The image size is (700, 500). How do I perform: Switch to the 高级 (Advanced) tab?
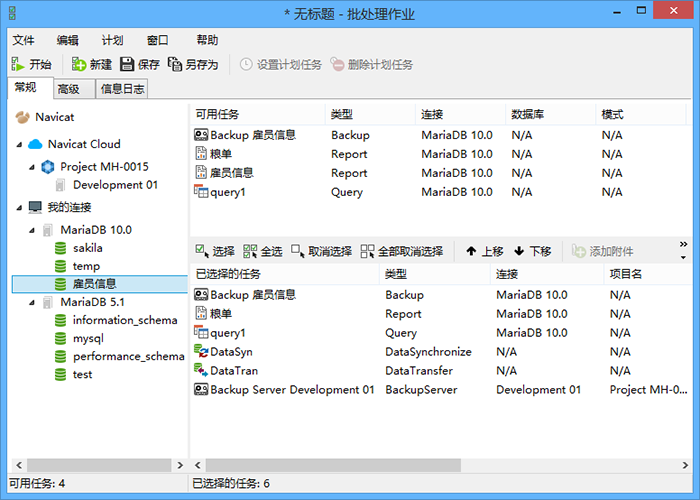point(74,89)
